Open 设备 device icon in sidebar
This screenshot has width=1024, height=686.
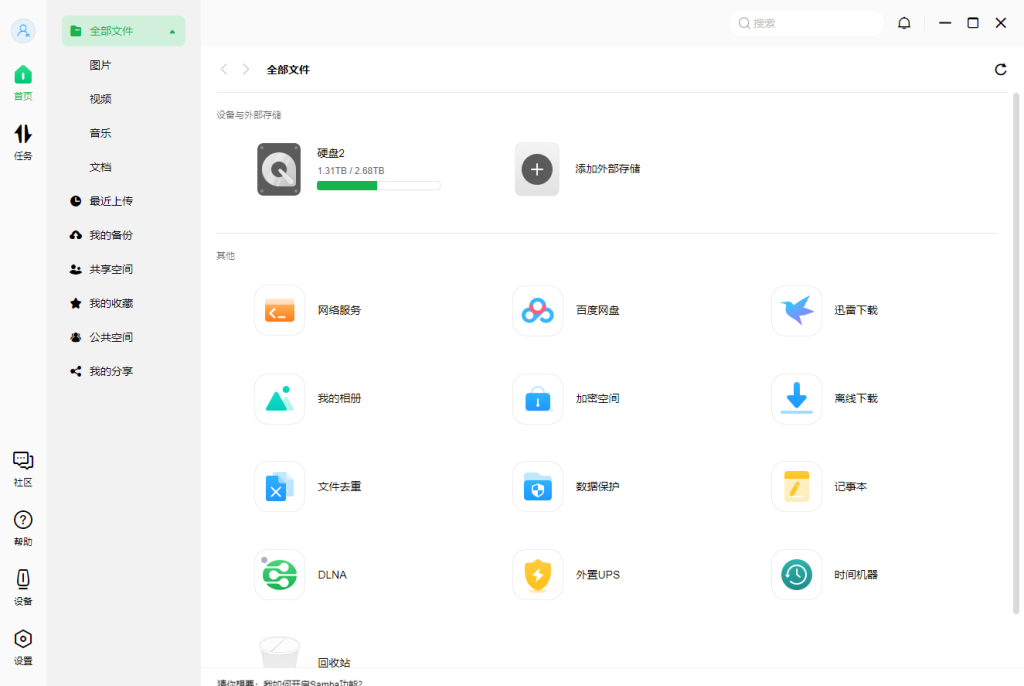[23, 588]
